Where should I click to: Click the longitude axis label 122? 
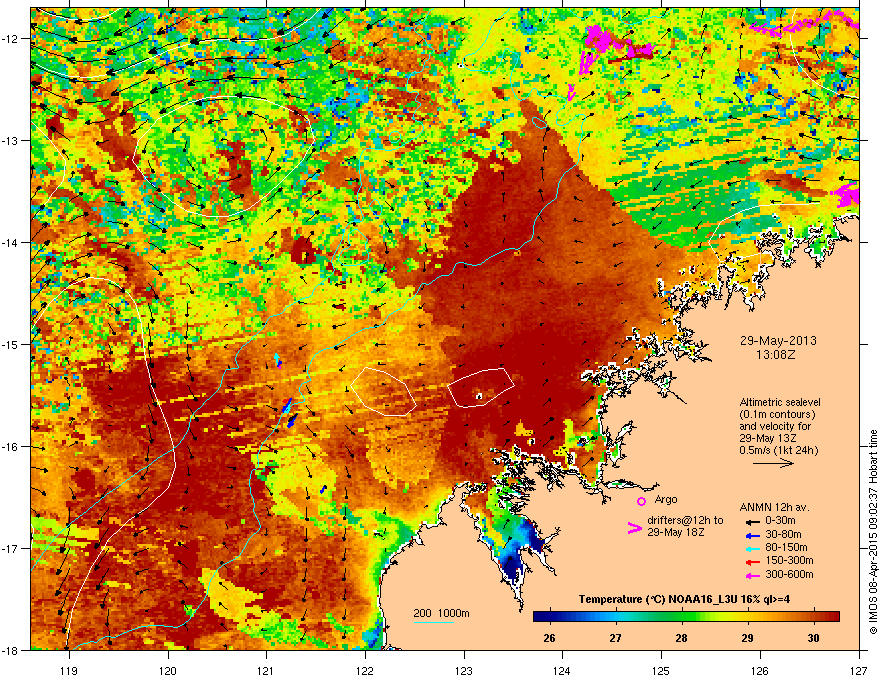(365, 670)
